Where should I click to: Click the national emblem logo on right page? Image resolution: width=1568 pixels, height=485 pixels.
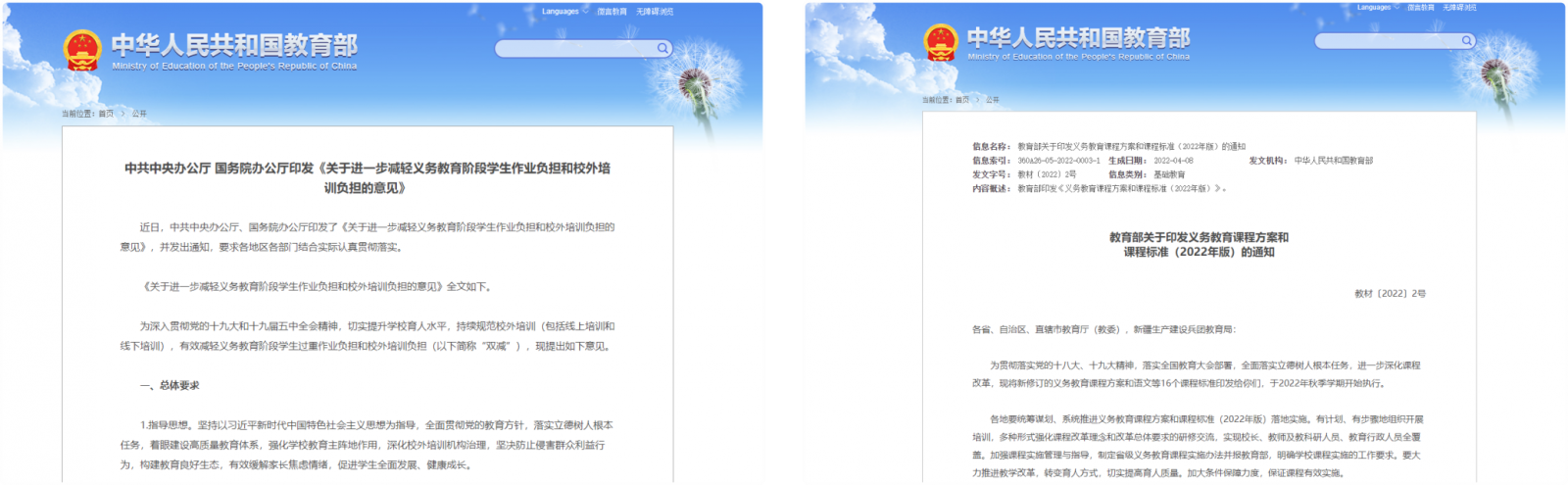coord(941,42)
